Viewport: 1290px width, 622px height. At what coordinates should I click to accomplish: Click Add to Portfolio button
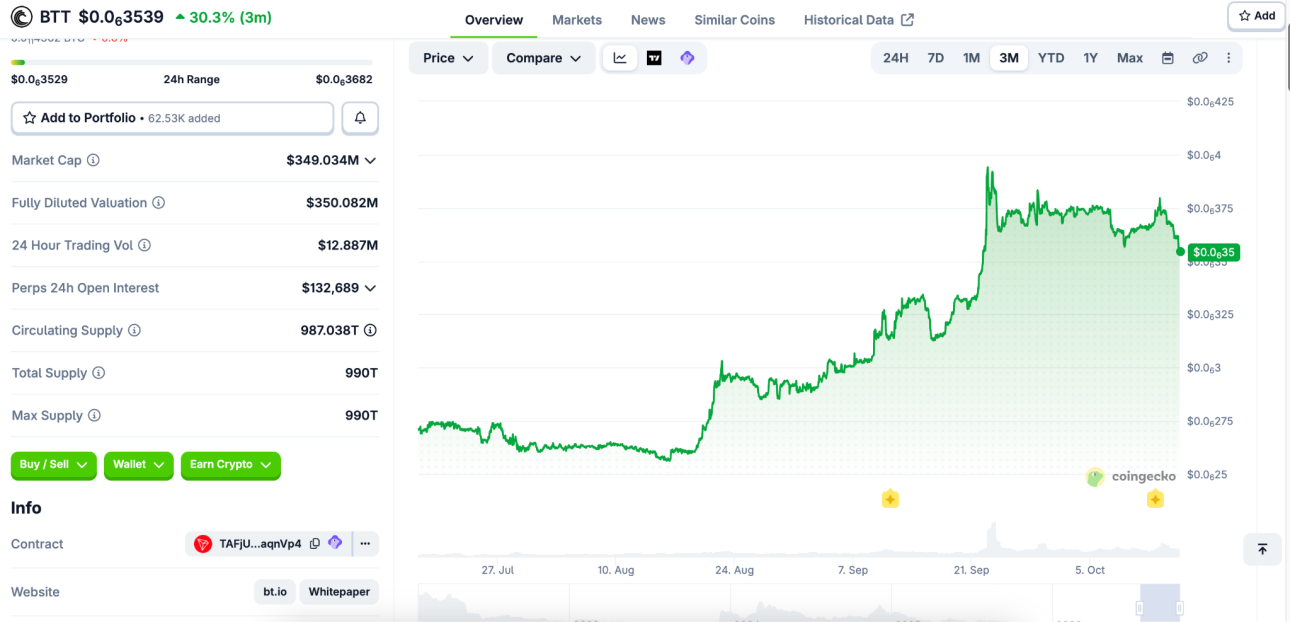172,118
